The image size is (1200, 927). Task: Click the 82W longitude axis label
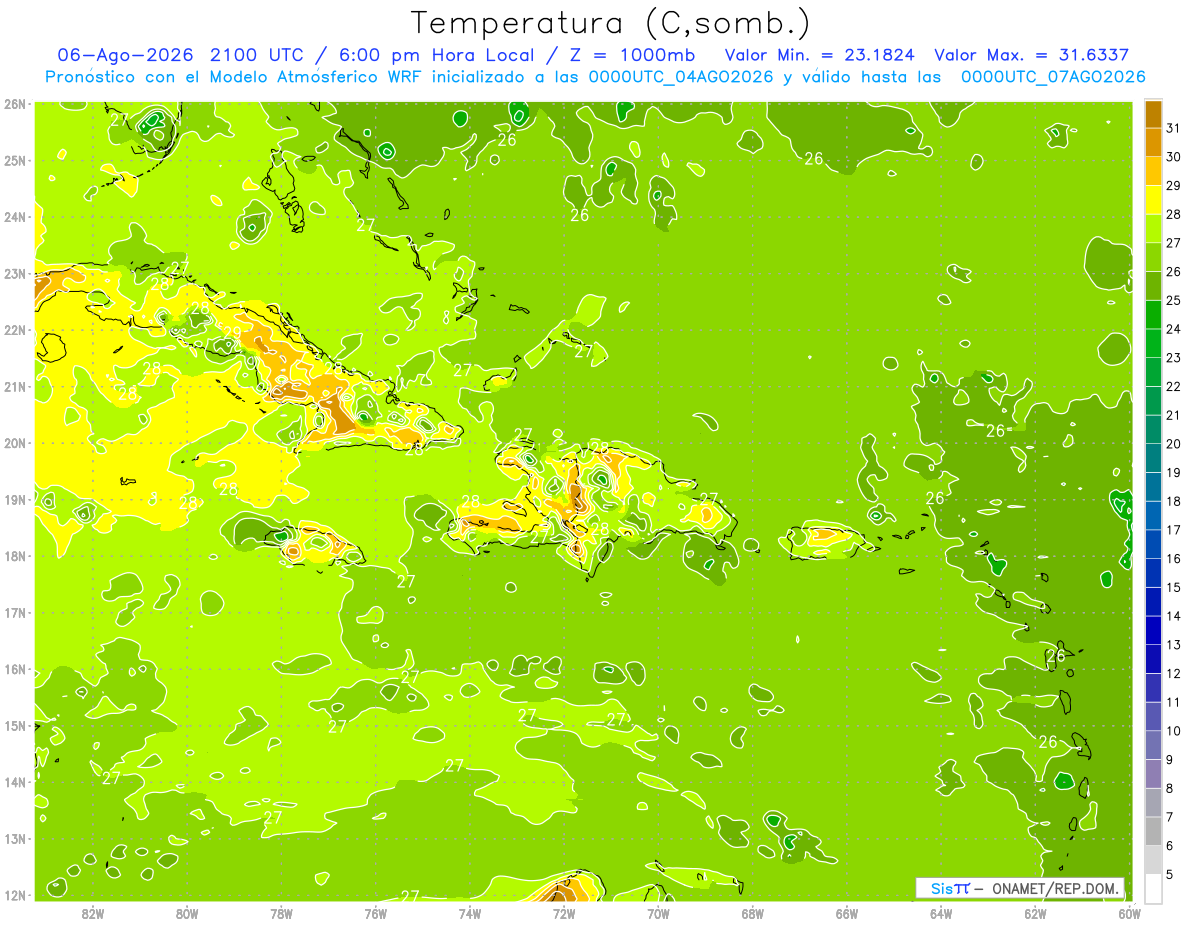93,912
